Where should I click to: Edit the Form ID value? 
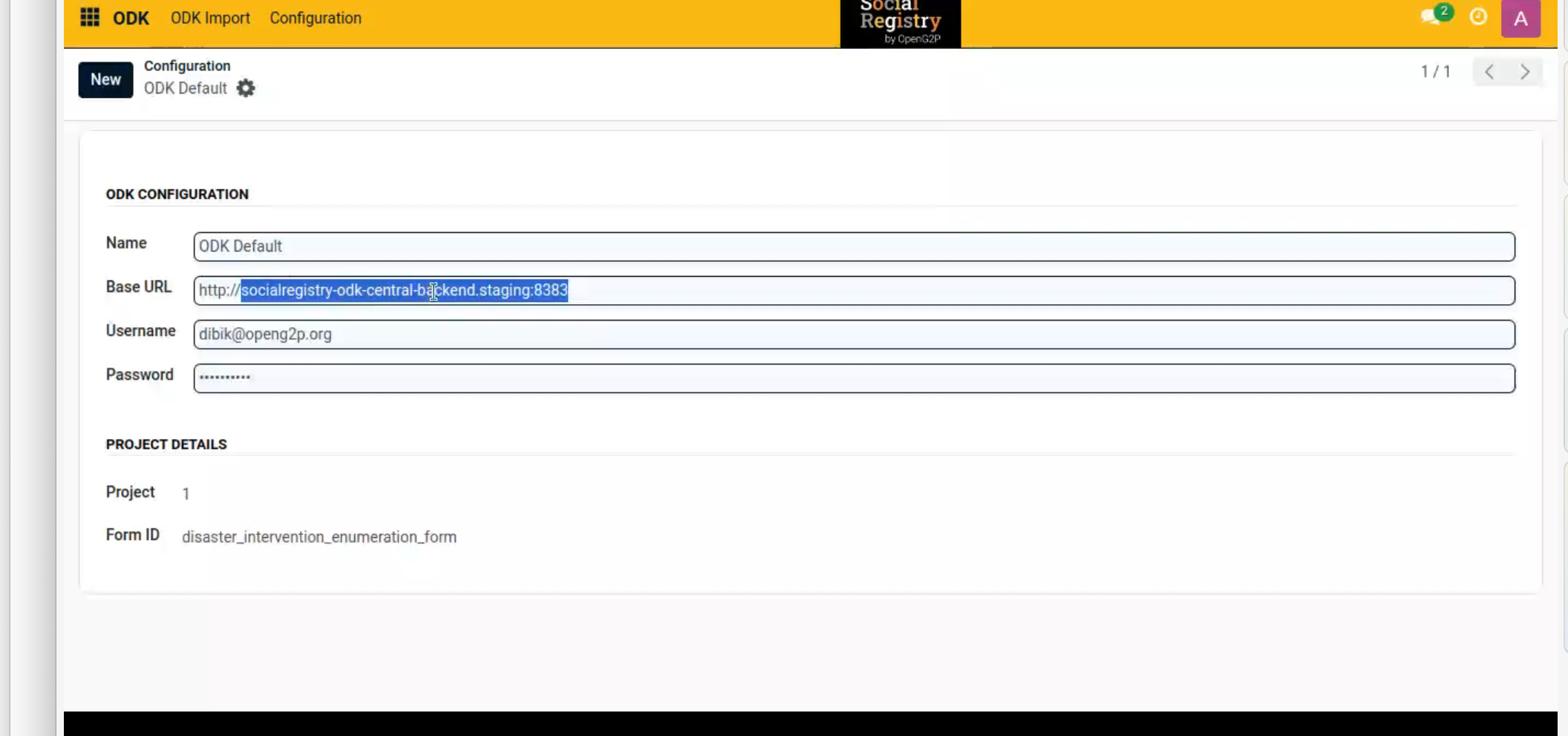click(319, 537)
